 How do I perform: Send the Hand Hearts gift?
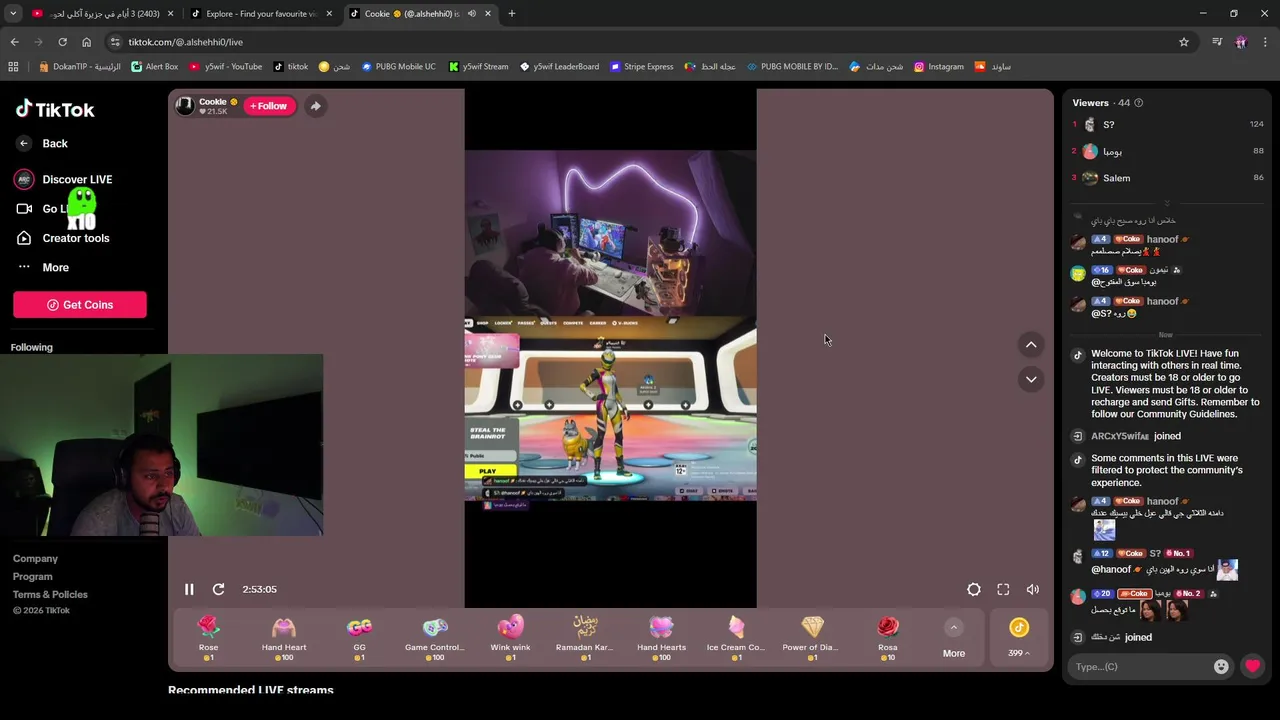click(661, 638)
